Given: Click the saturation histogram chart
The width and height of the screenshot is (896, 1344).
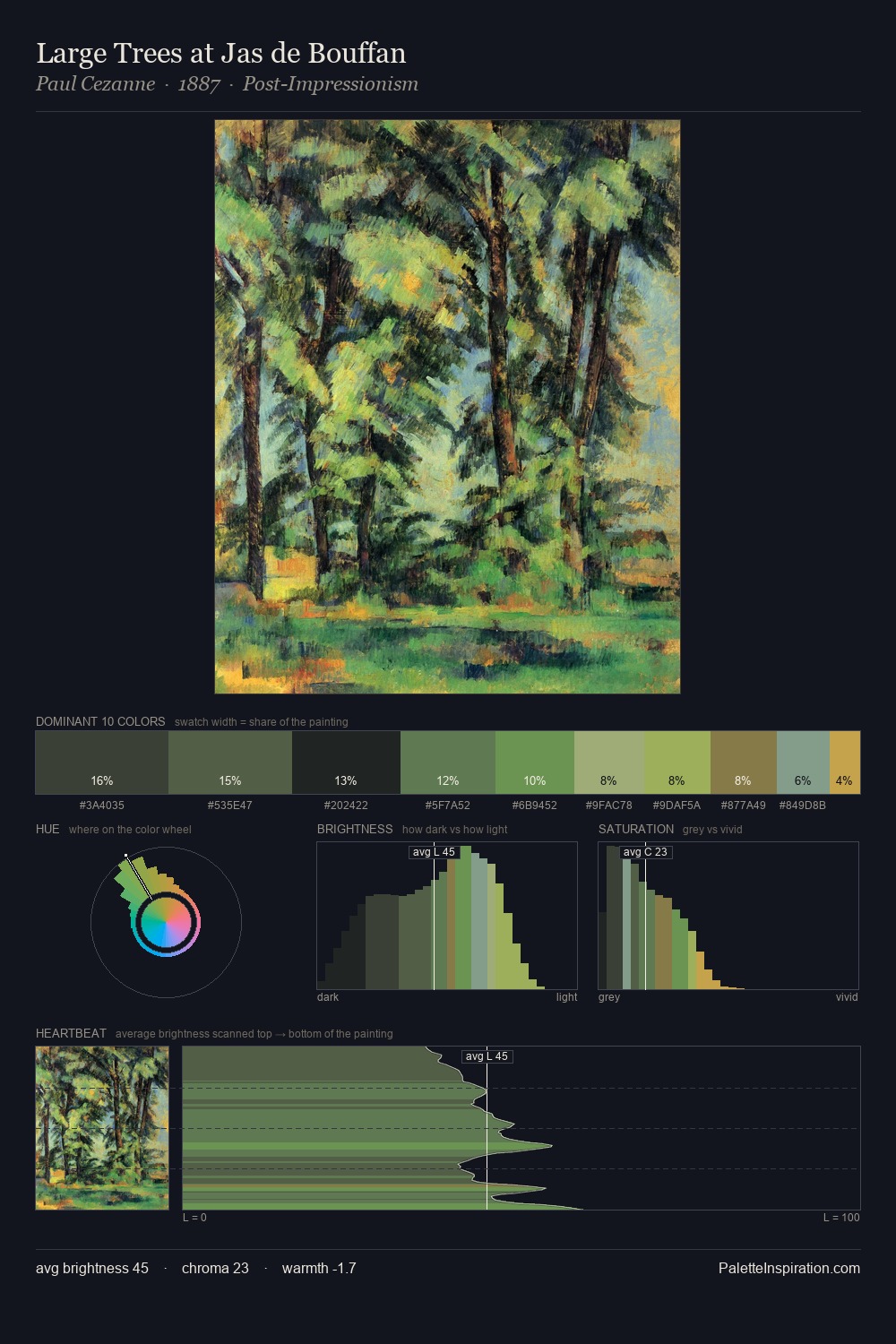Looking at the screenshot, I should point(728,916).
